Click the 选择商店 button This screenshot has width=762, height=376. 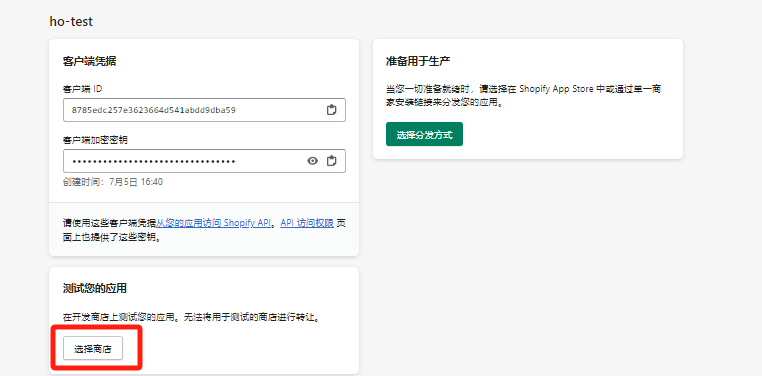[93, 348]
